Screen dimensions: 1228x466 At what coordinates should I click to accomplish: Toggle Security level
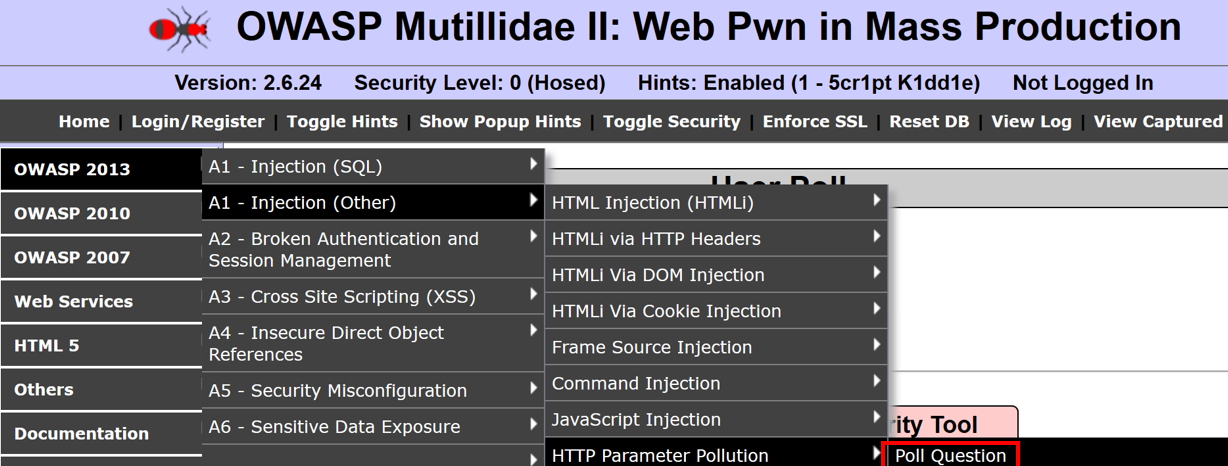click(x=671, y=122)
